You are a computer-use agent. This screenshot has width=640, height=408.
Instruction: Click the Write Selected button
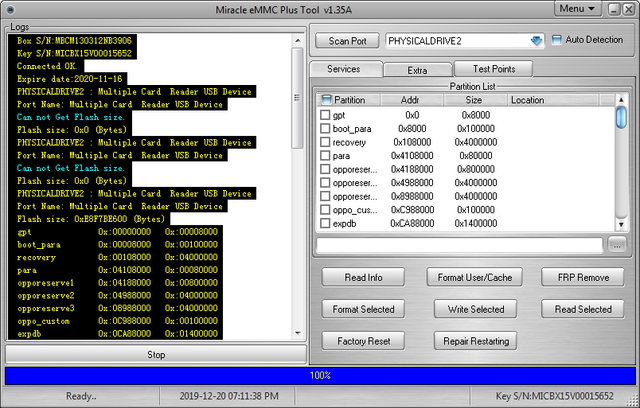pyautogui.click(x=476, y=309)
